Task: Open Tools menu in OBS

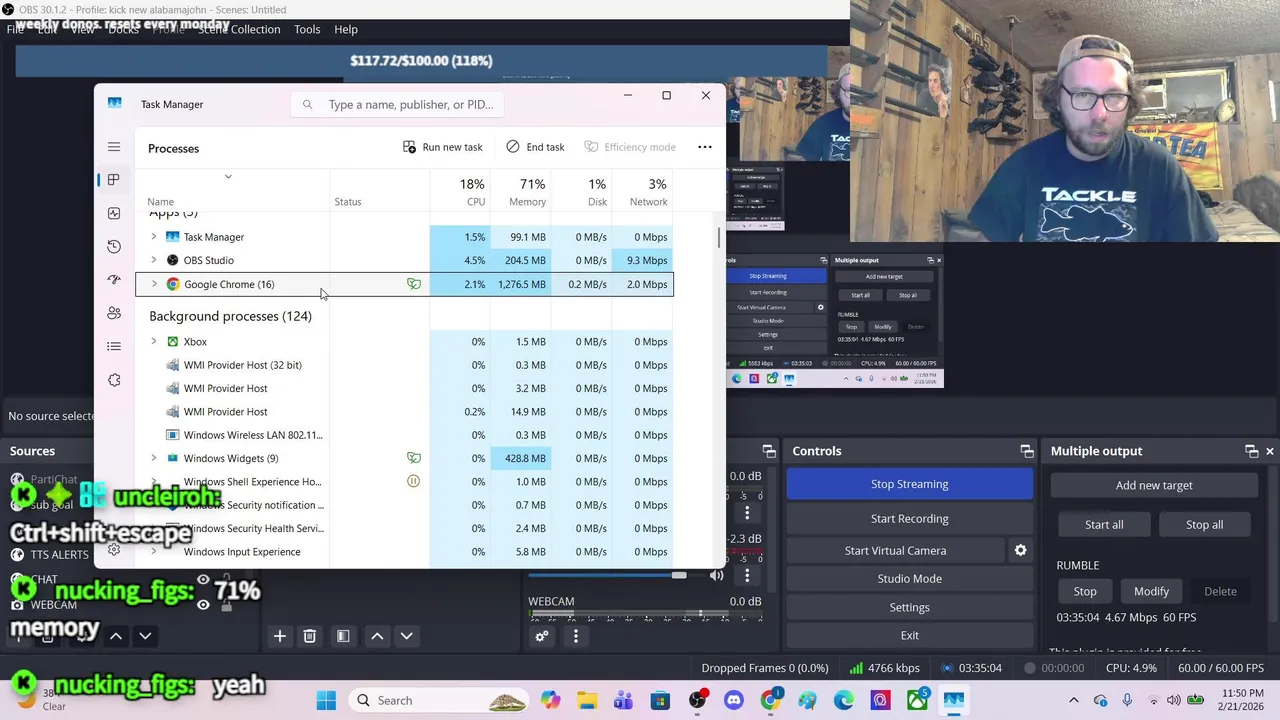Action: pos(307,29)
